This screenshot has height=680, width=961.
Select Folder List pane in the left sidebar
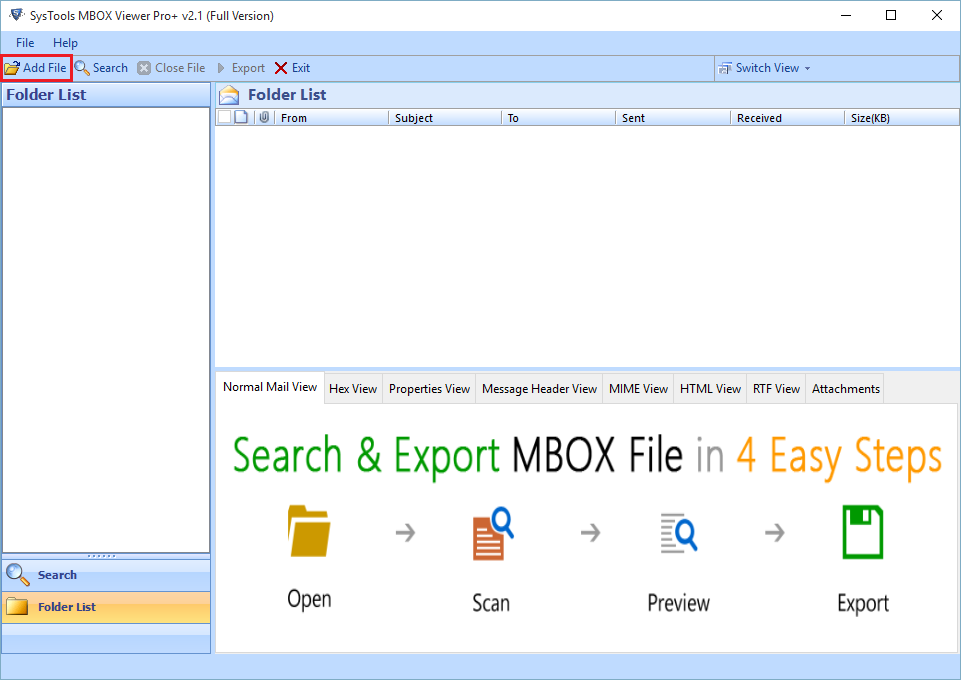pos(106,607)
